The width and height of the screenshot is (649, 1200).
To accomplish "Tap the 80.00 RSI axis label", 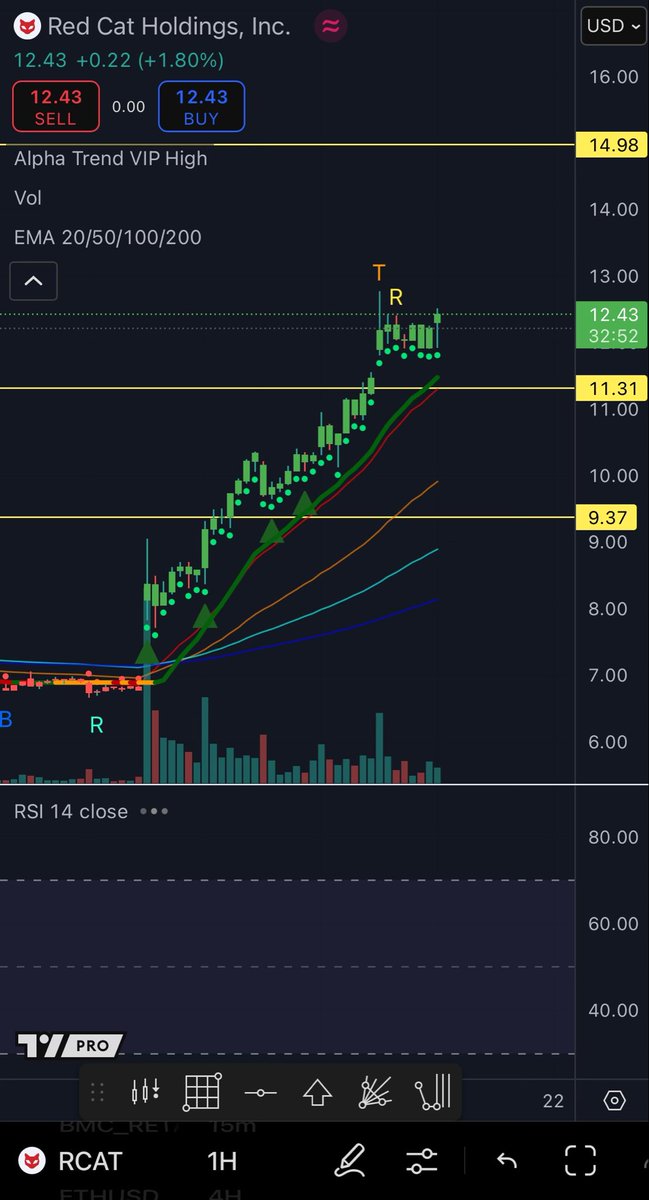I will point(613,837).
